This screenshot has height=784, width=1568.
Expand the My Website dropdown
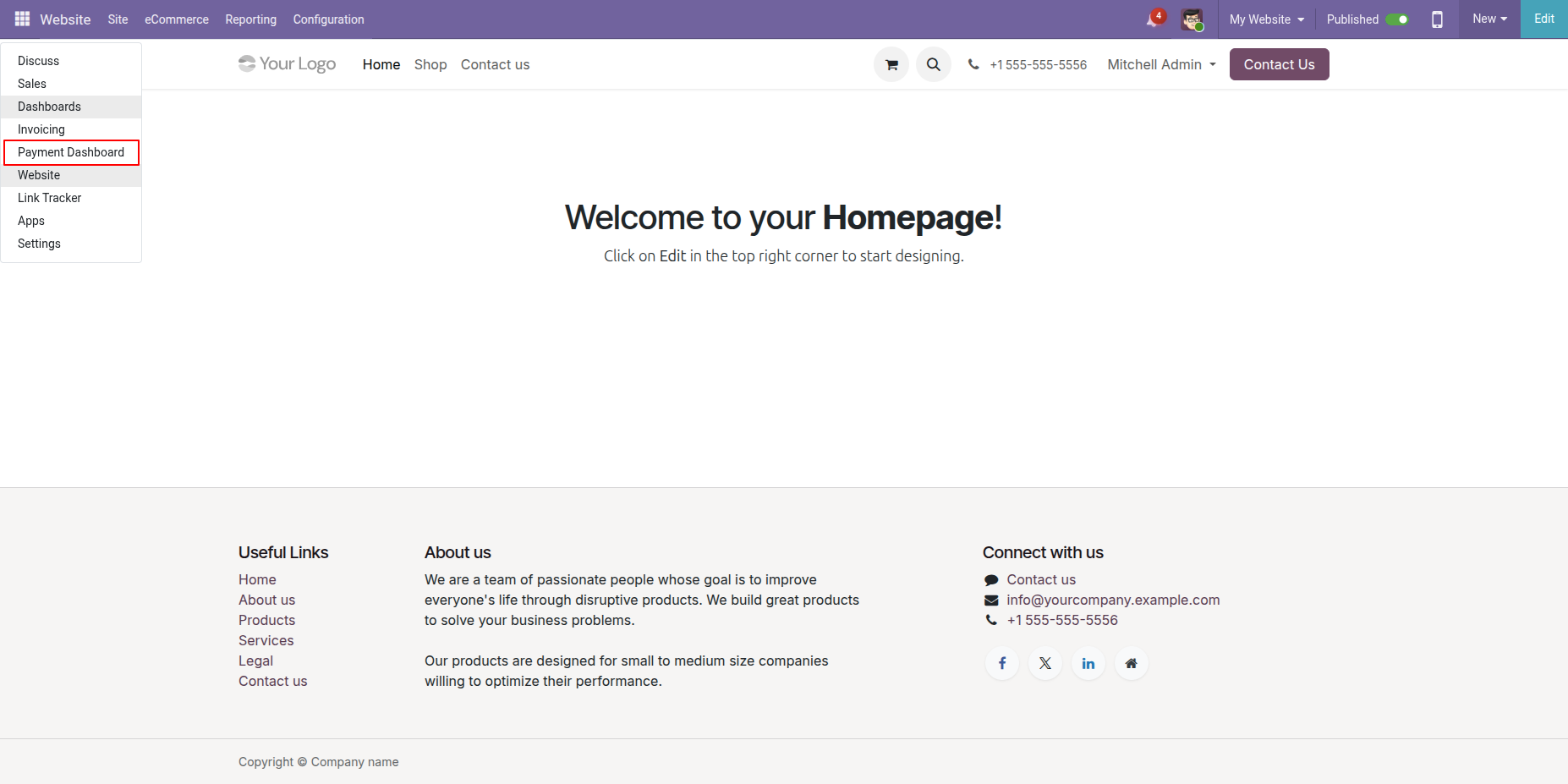1267,19
